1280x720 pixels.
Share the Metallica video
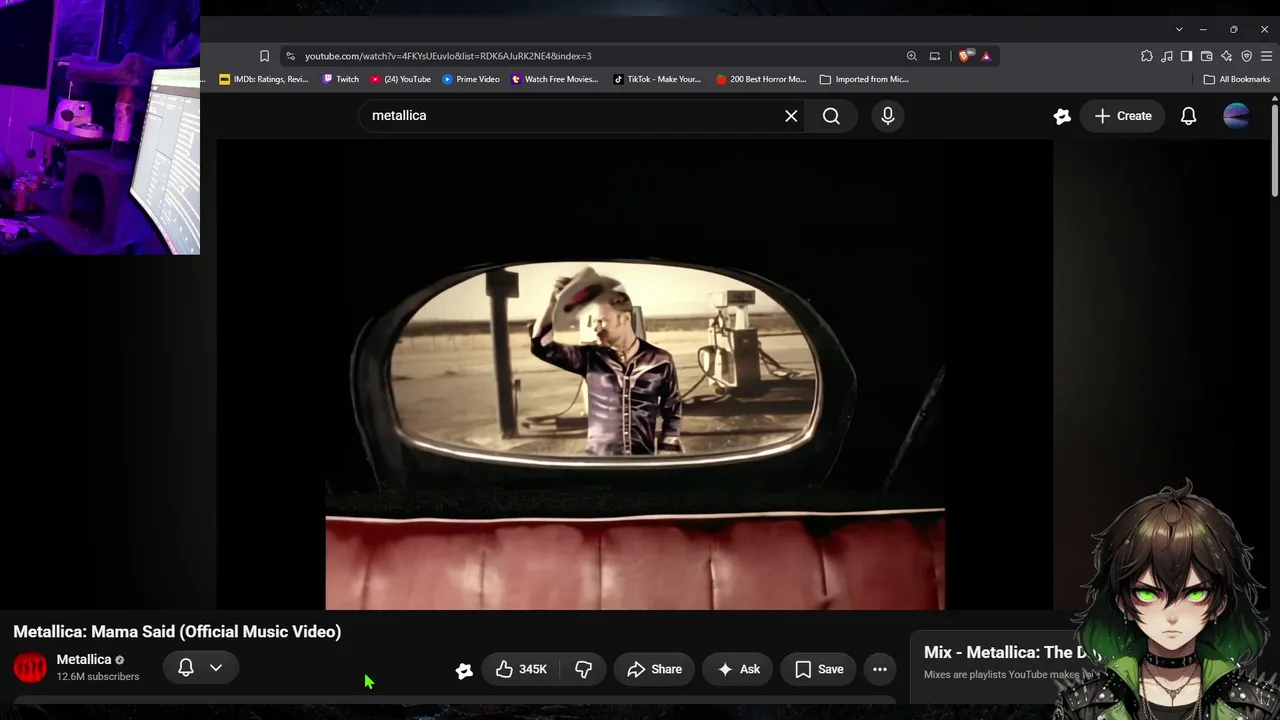(x=654, y=669)
